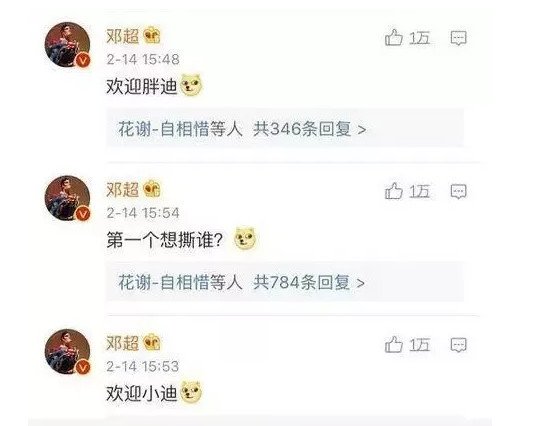The width and height of the screenshot is (536, 426).
Task: Open 邓超 username link on 15:53 comment
Action: pos(123,343)
